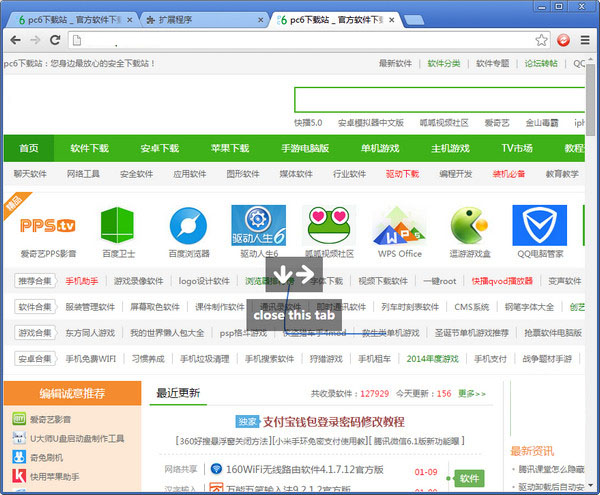
Task: Click the 网络工具 category link
Action: point(83,174)
